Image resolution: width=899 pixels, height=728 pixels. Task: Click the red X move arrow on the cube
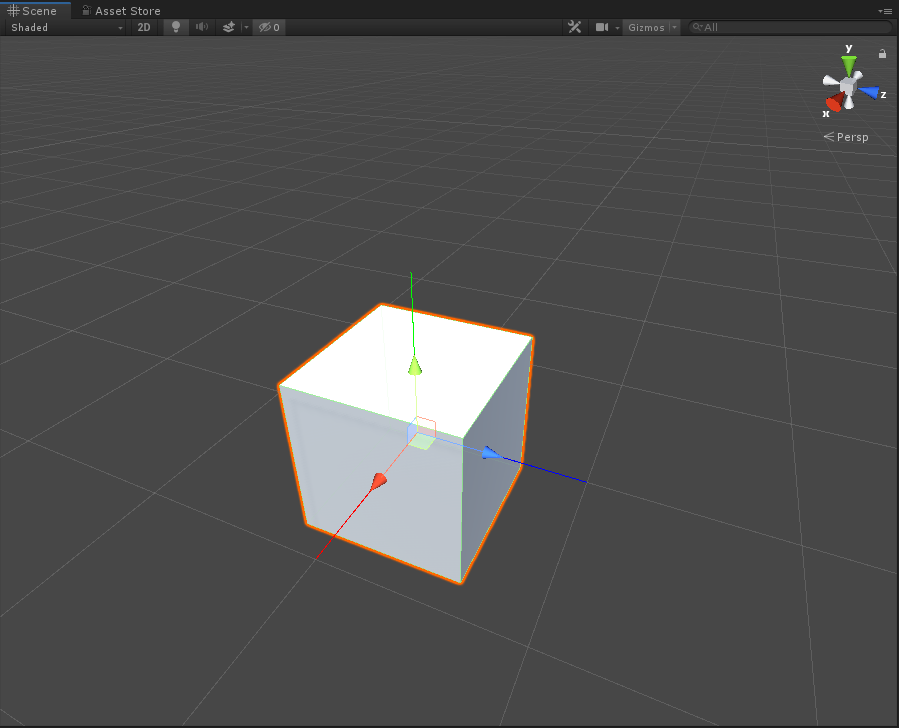378,482
